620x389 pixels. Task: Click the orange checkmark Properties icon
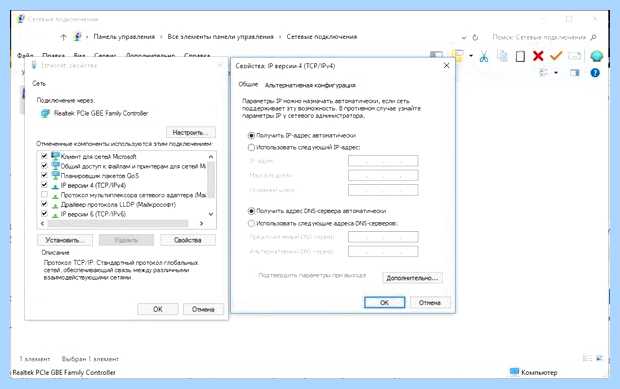tap(556, 56)
